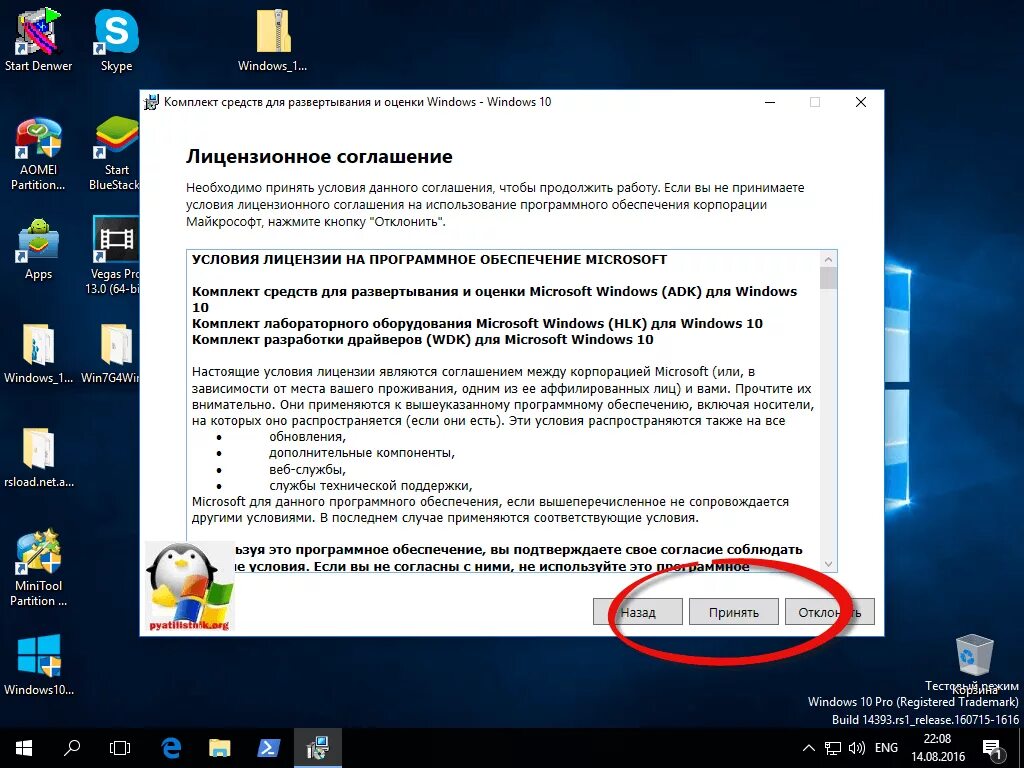Click the license text scrollbar thumb

tap(829, 278)
